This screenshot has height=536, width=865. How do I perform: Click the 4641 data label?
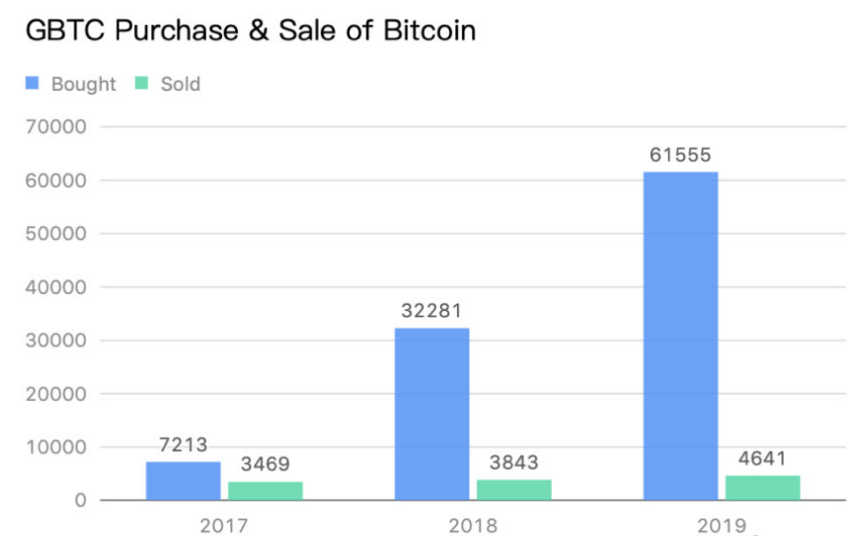[762, 458]
